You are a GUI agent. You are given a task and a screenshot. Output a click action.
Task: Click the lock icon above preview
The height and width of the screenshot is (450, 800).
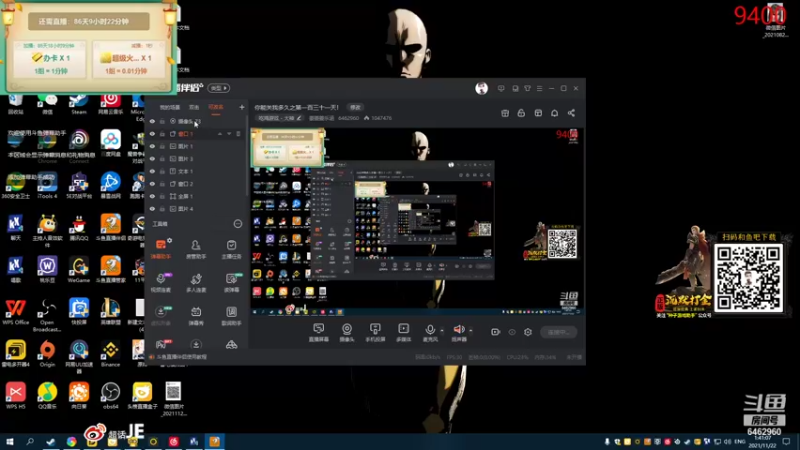tap(521, 113)
